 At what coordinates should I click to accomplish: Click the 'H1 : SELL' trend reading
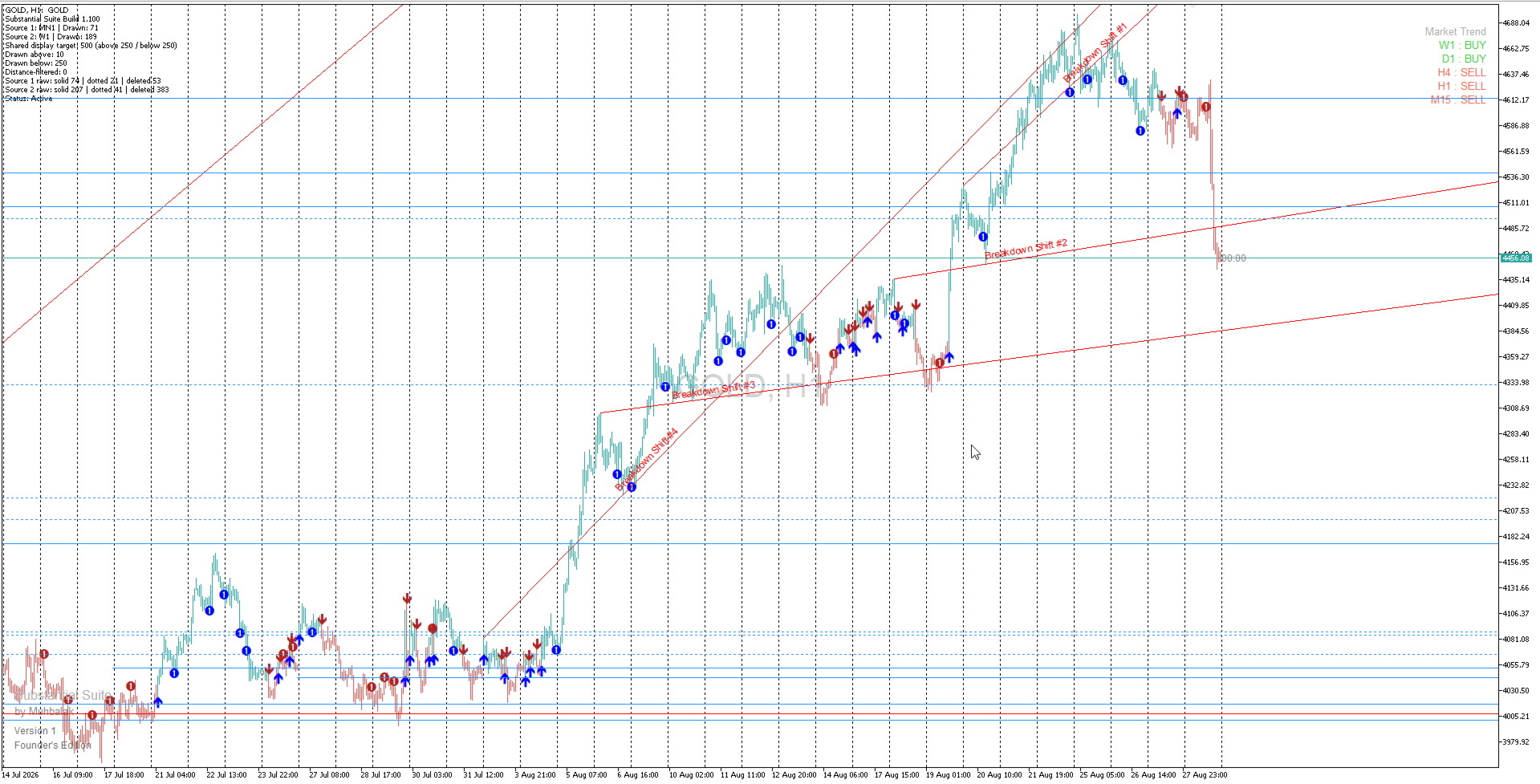[1461, 87]
